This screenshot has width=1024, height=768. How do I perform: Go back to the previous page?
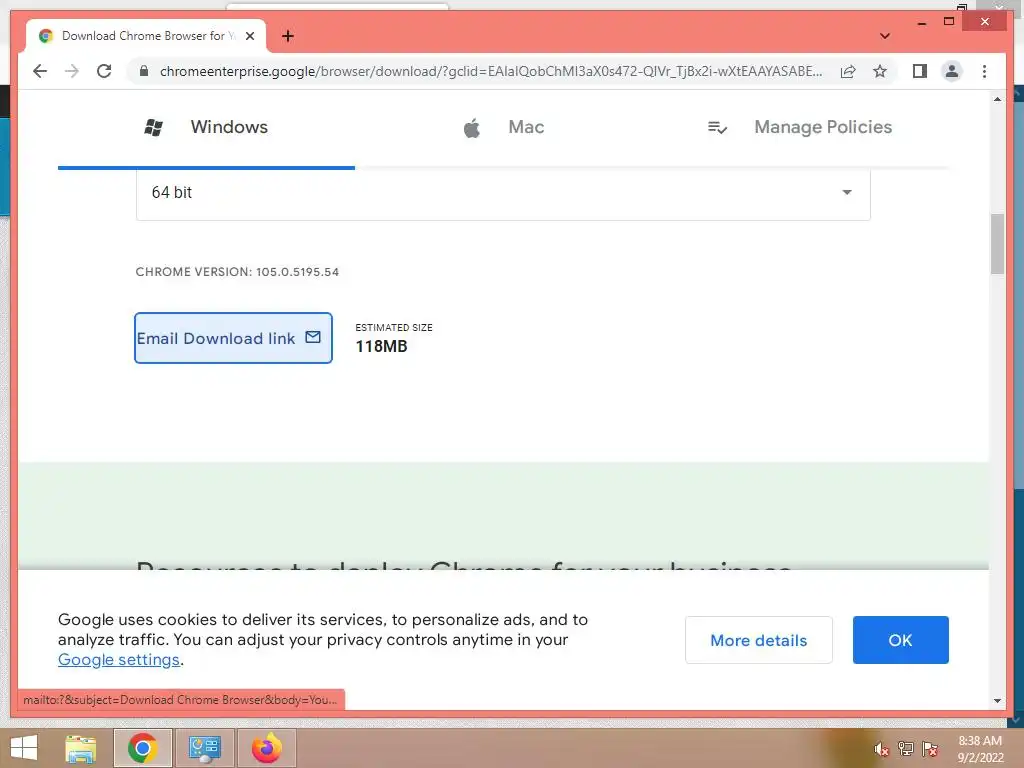click(x=40, y=71)
